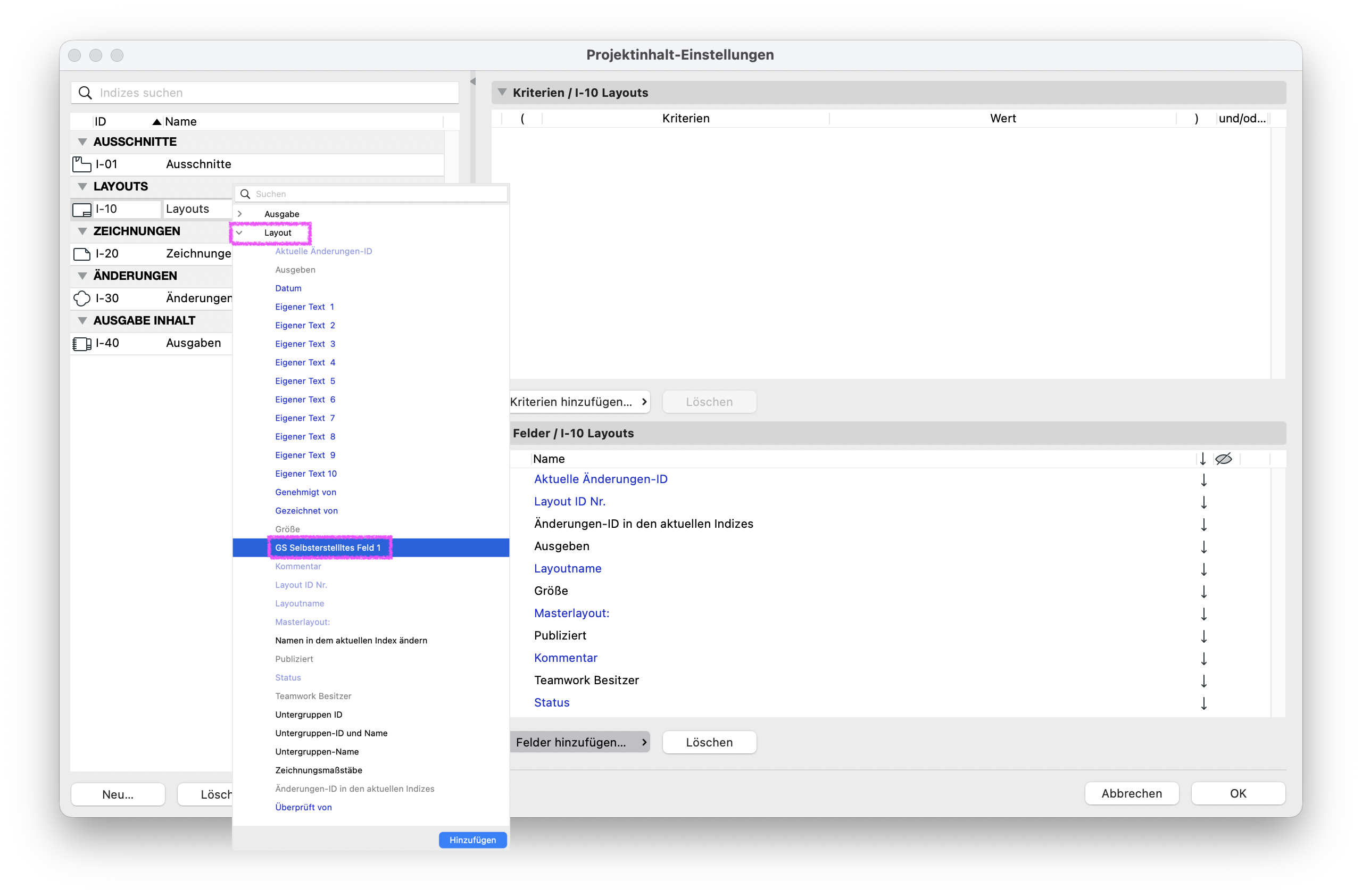Click Löschen button below Felder list
1362x896 pixels.
point(709,742)
